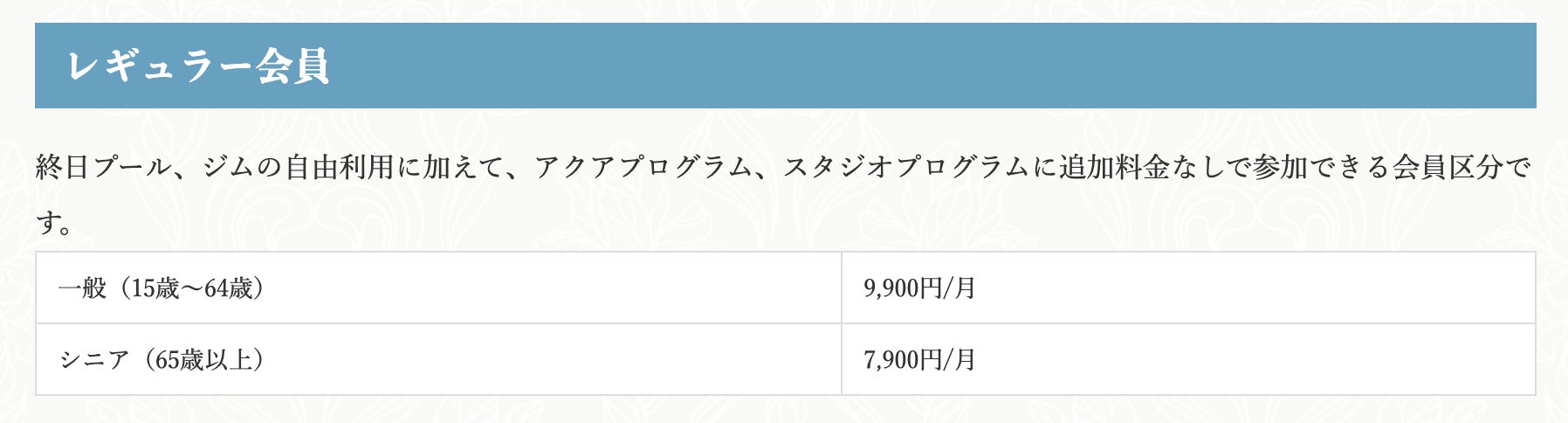Click the 65歳以上 age text
This screenshot has width=1568, height=423.
(204, 359)
